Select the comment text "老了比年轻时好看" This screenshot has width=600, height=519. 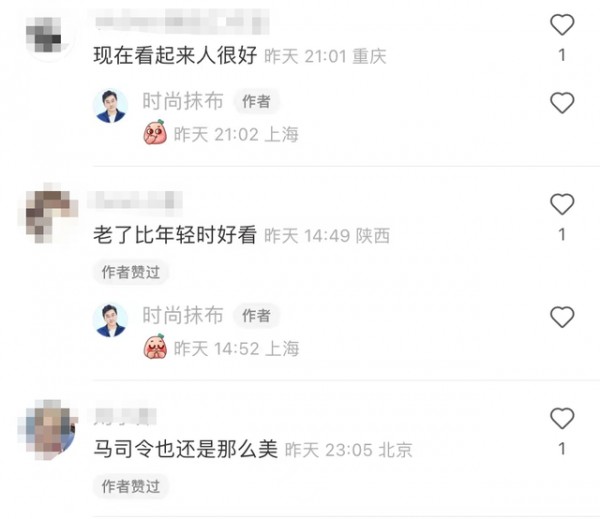point(175,235)
